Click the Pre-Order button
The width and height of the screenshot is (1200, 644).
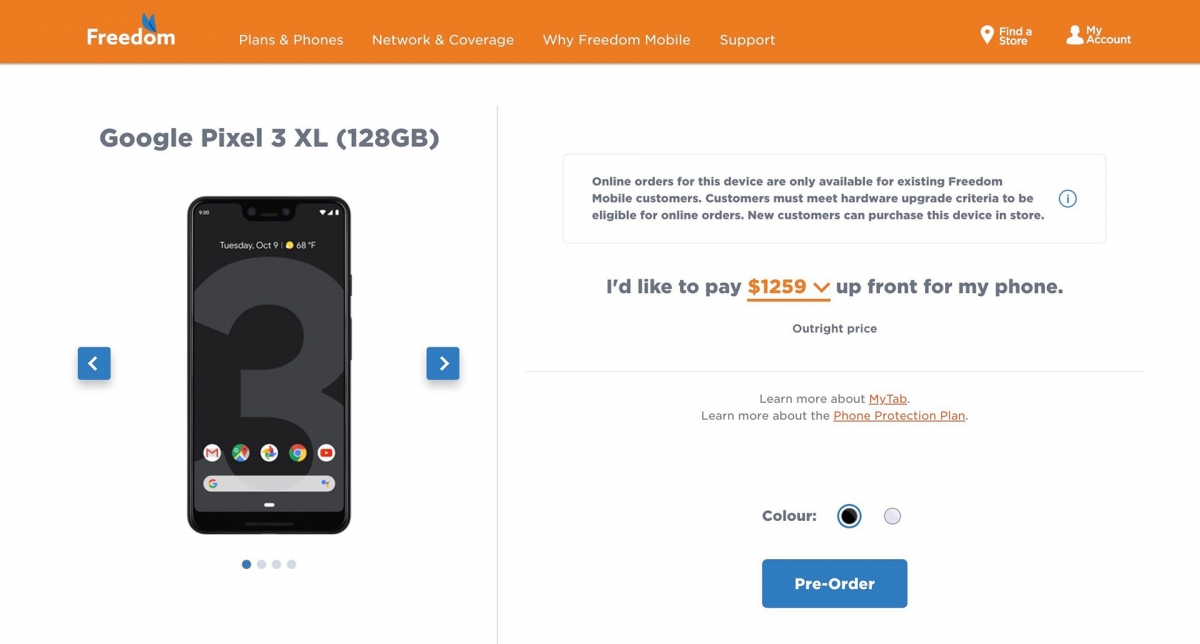click(834, 583)
